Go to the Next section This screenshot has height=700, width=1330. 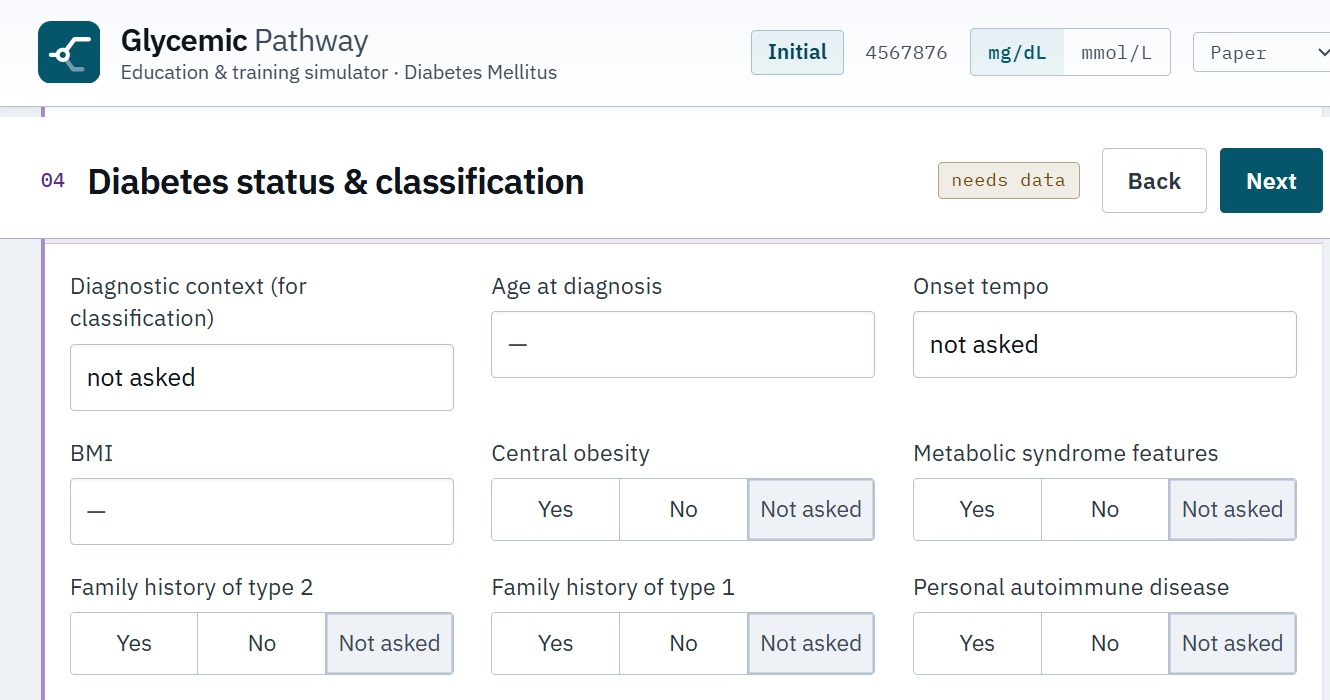(1271, 181)
